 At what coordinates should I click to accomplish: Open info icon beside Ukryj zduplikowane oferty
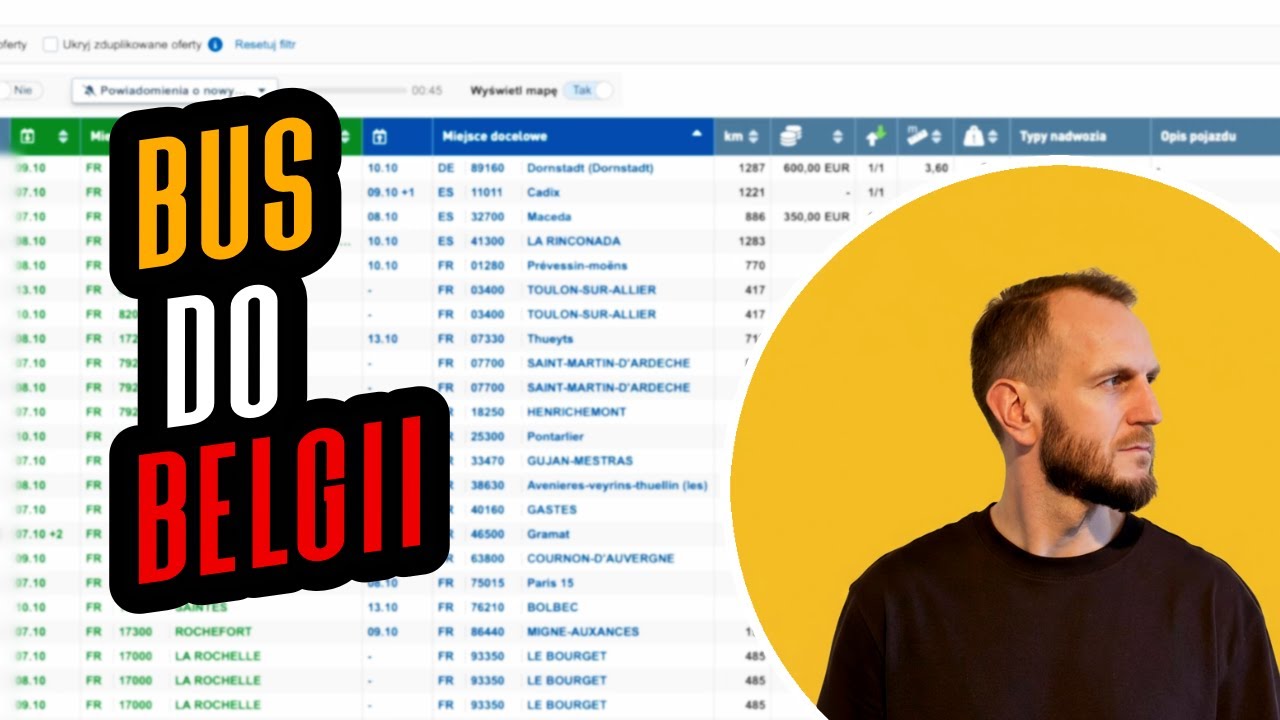coord(215,45)
